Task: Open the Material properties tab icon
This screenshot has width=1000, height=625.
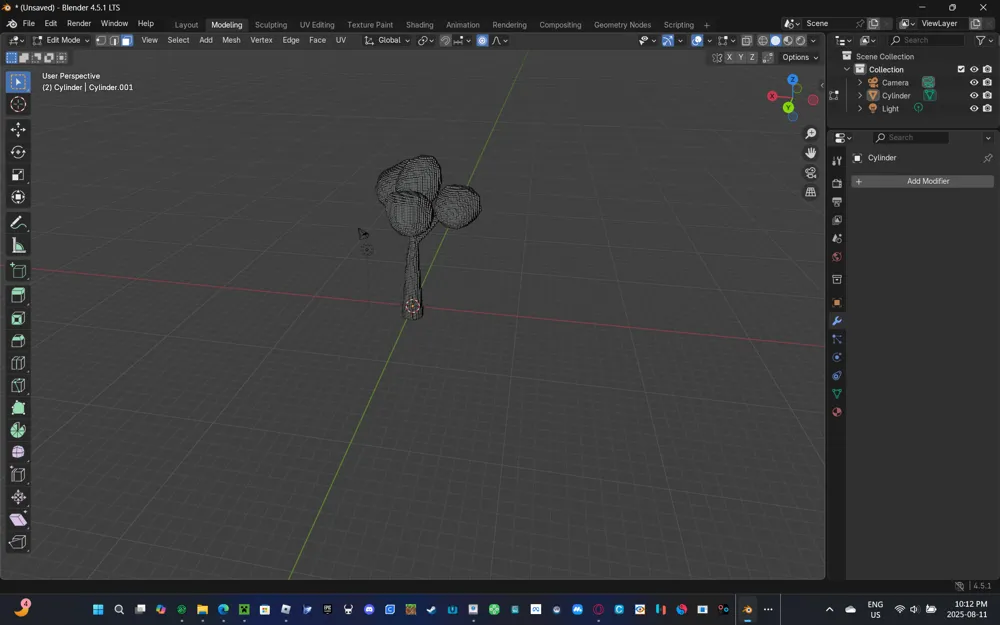Action: [x=837, y=412]
